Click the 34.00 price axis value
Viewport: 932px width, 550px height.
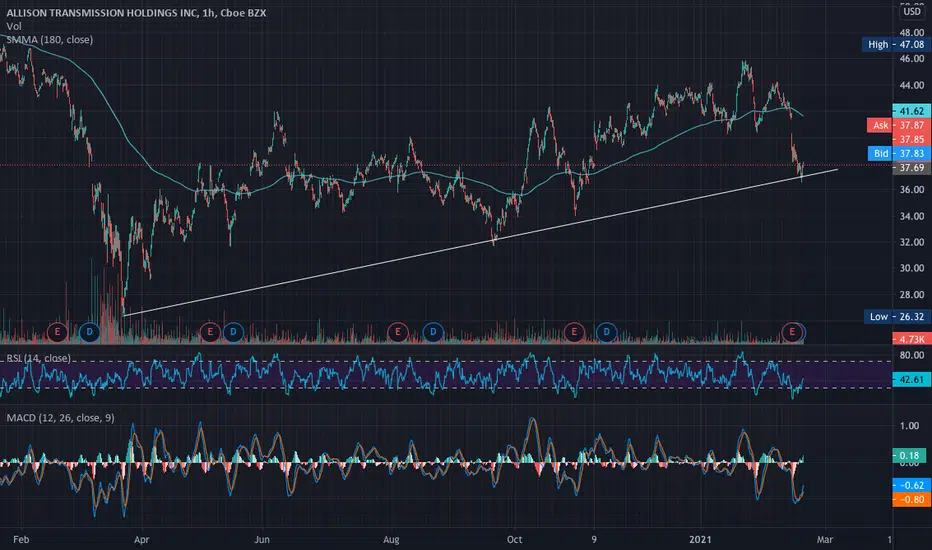pyautogui.click(x=912, y=216)
